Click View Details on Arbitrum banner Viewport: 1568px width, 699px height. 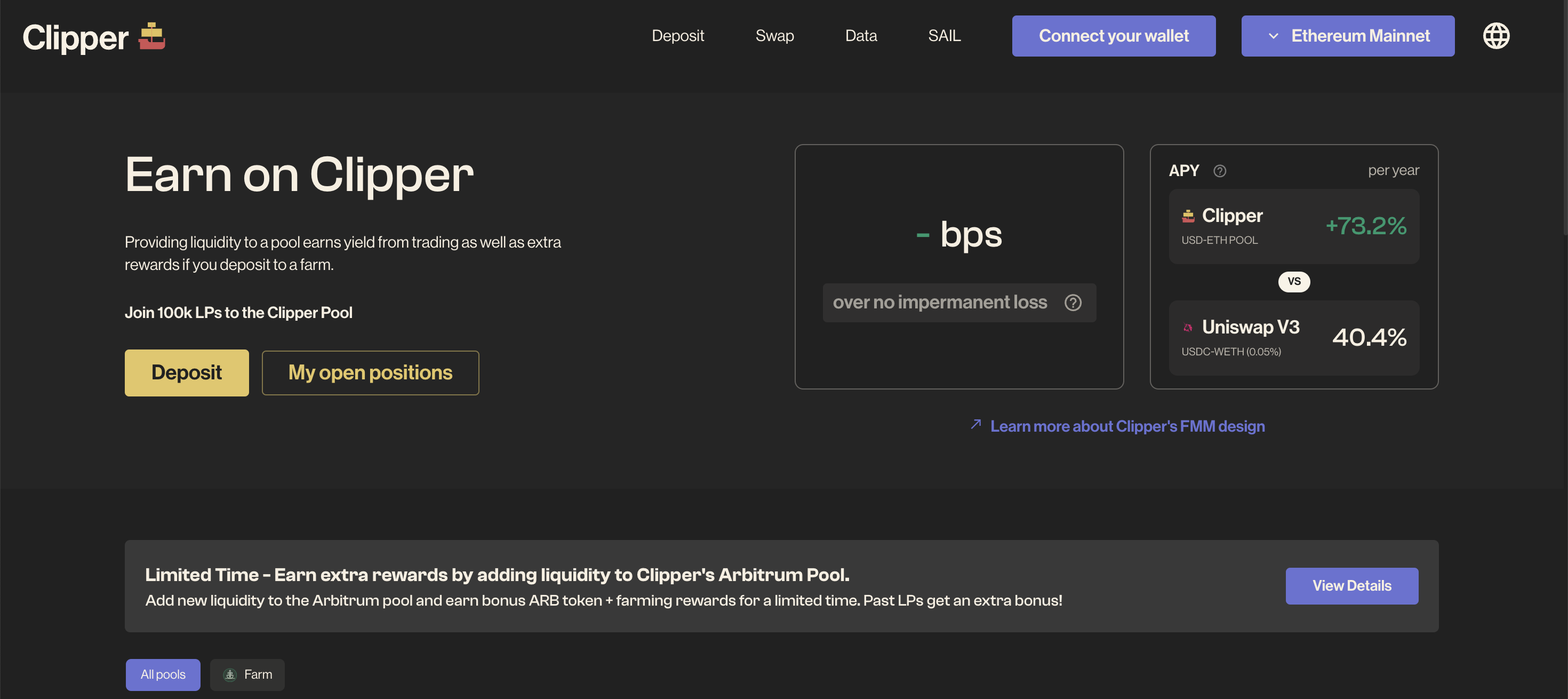coord(1351,586)
